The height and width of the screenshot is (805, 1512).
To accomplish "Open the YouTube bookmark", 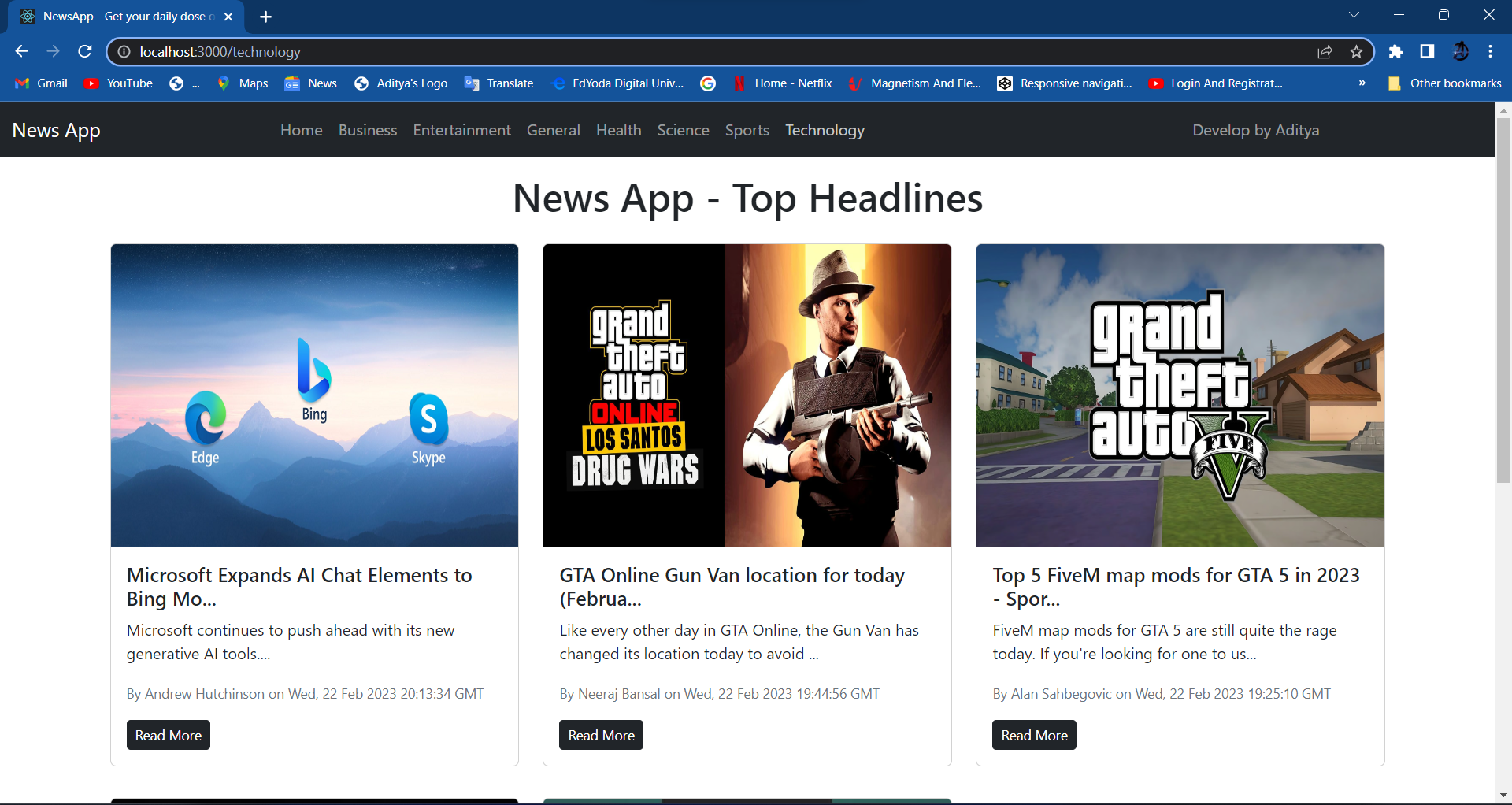I will [x=119, y=83].
